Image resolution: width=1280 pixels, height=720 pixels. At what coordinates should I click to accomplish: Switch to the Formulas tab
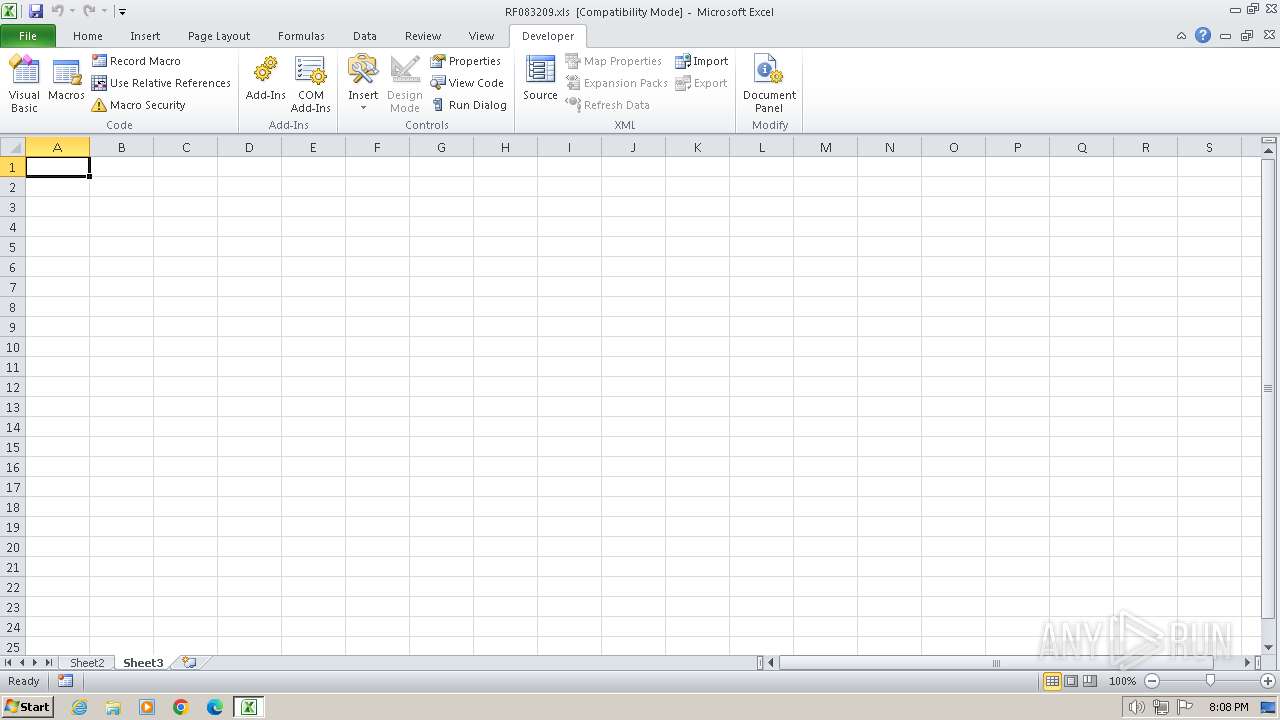coord(301,36)
